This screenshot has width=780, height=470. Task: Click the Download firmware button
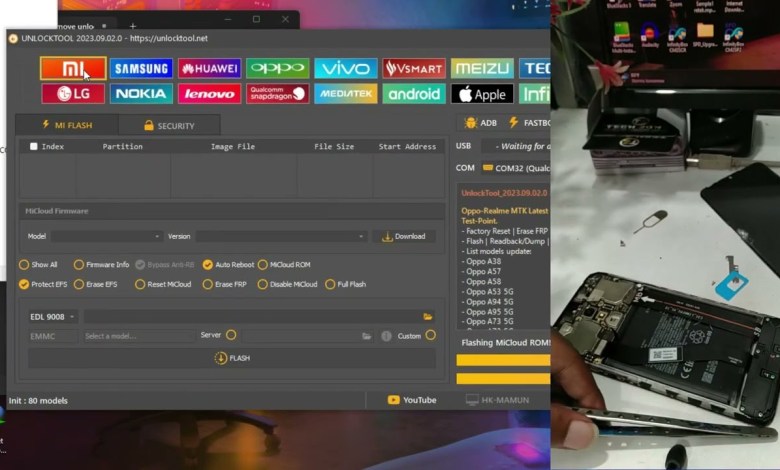click(x=403, y=236)
